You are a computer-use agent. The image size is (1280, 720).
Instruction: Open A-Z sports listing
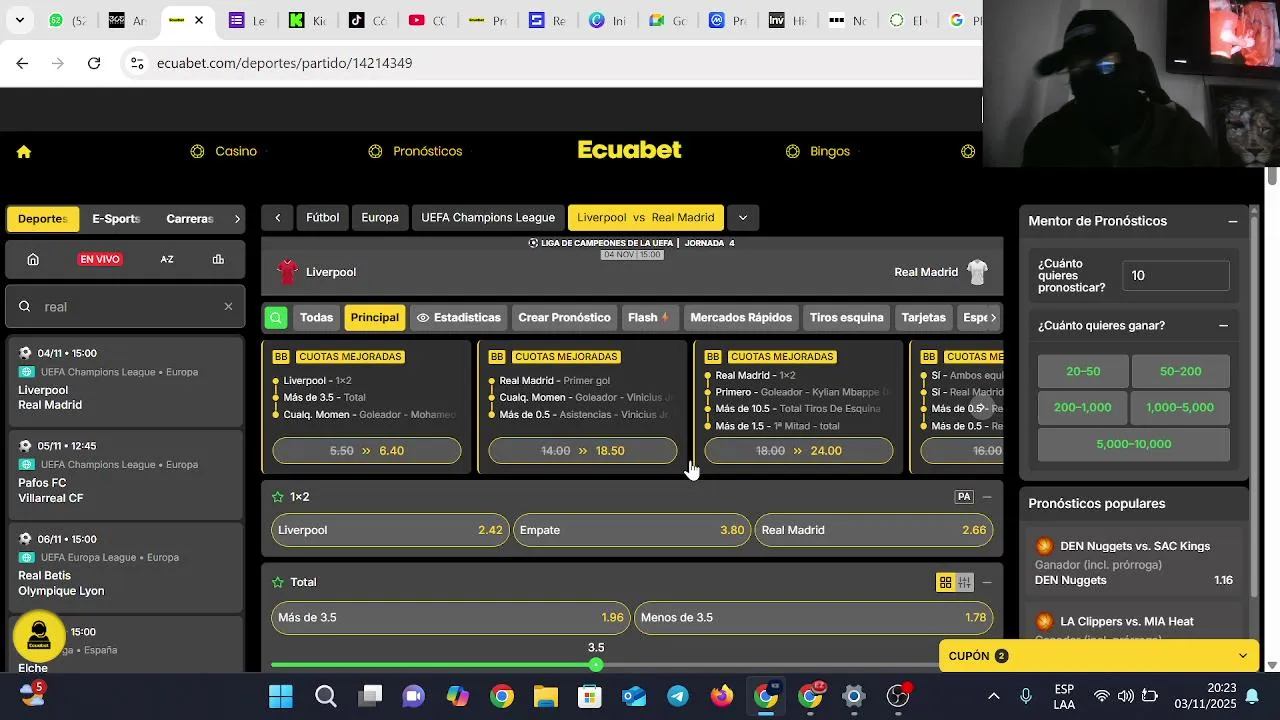pos(167,259)
